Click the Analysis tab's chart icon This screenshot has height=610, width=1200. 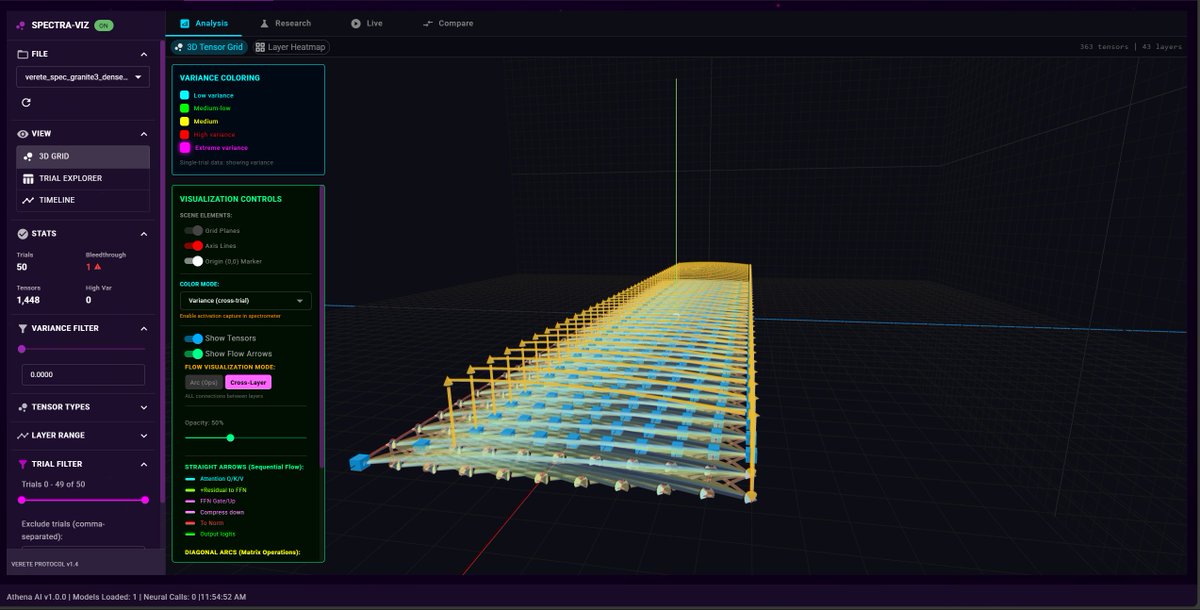184,23
